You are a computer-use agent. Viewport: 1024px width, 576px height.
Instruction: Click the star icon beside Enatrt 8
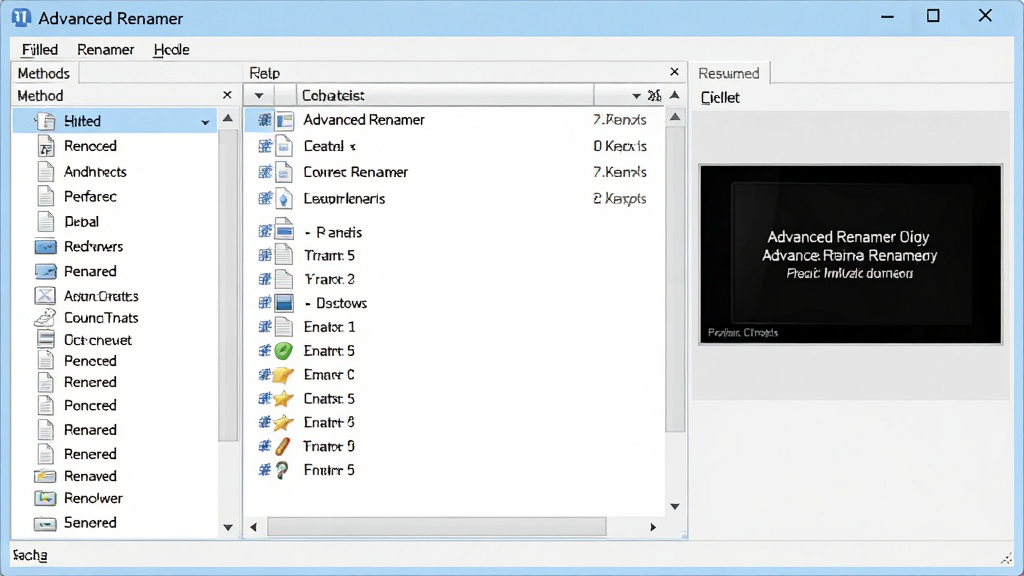(283, 423)
